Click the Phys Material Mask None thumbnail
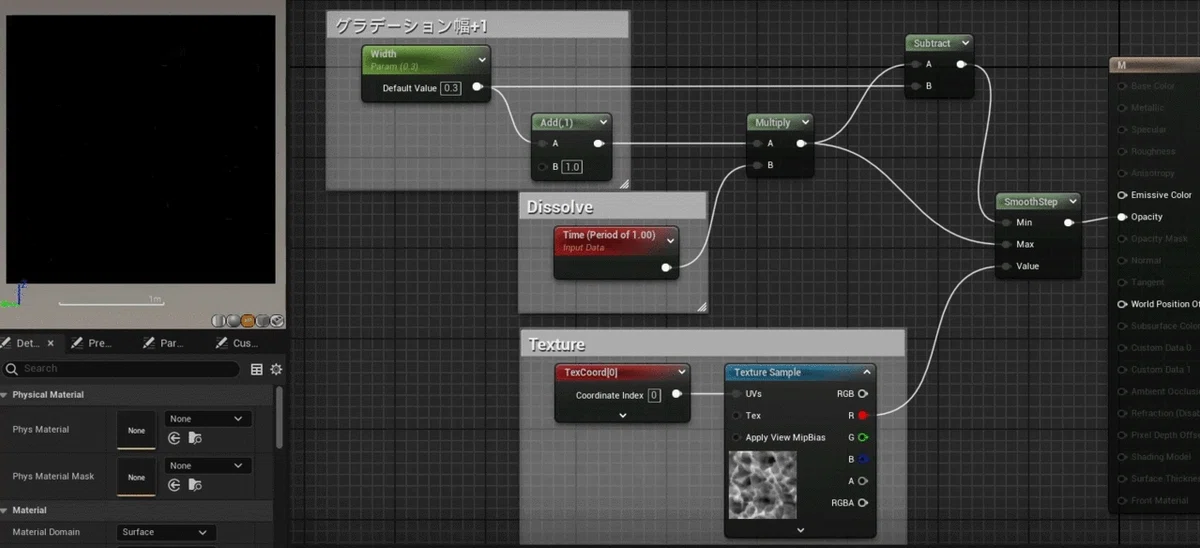This screenshot has width=1200, height=548. click(136, 477)
